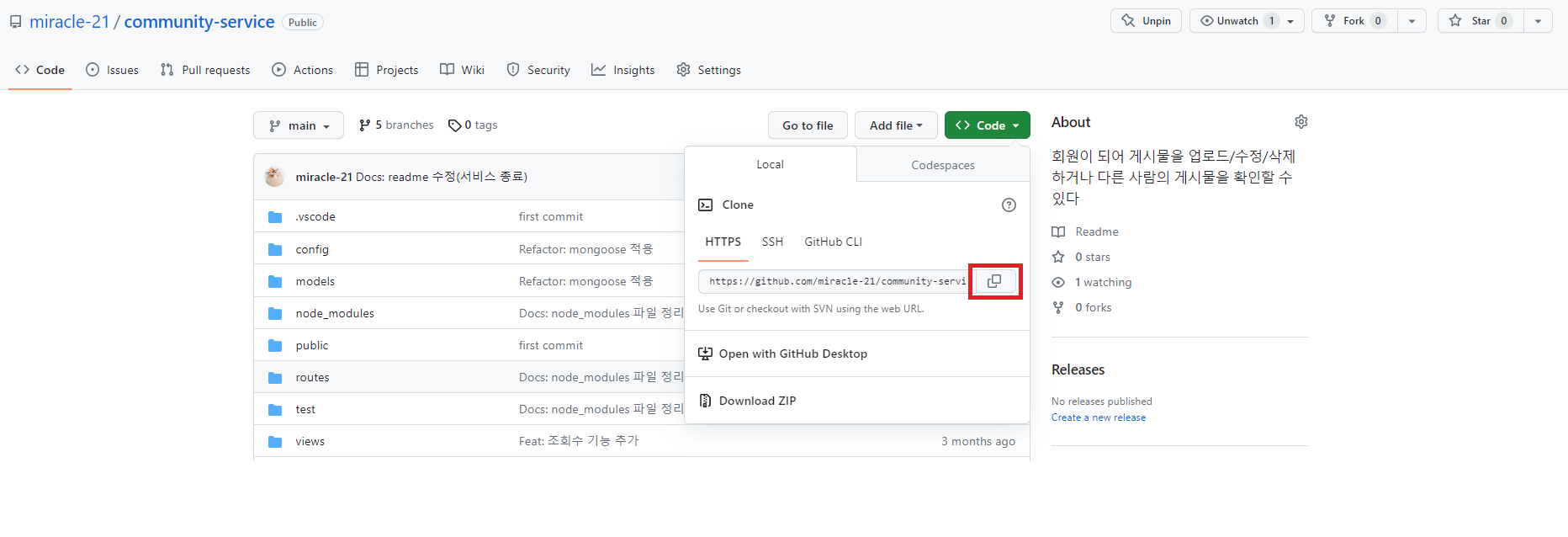Image resolution: width=1568 pixels, height=537 pixels.
Task: Click the clone URL text field
Action: (x=836, y=281)
